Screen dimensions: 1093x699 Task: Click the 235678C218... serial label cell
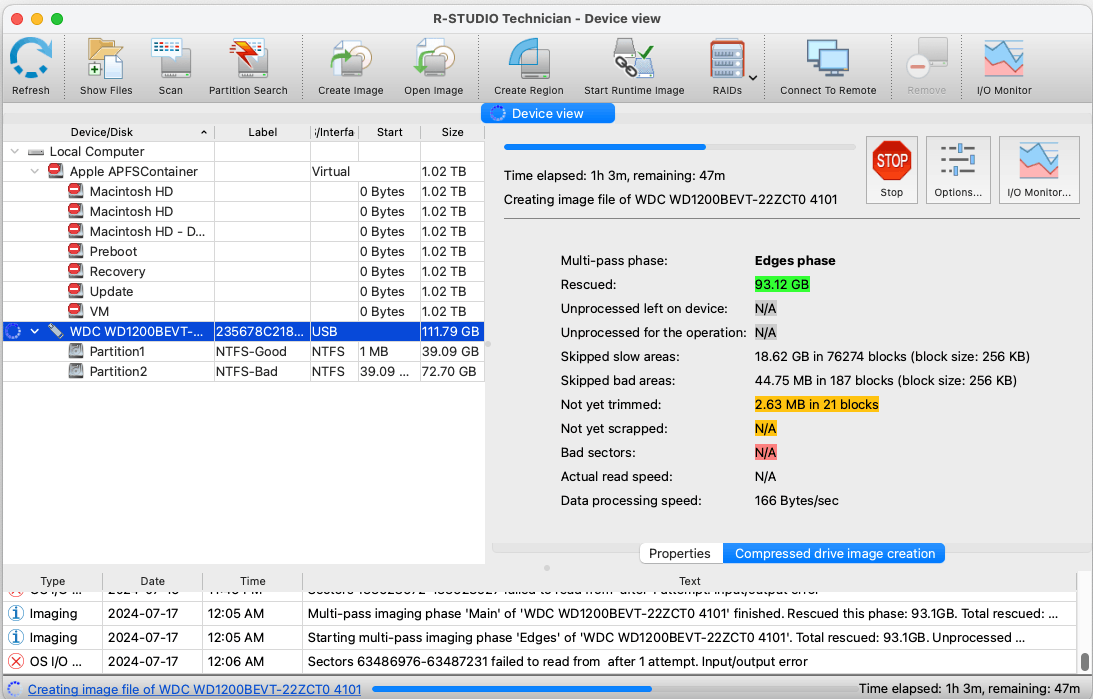(262, 331)
